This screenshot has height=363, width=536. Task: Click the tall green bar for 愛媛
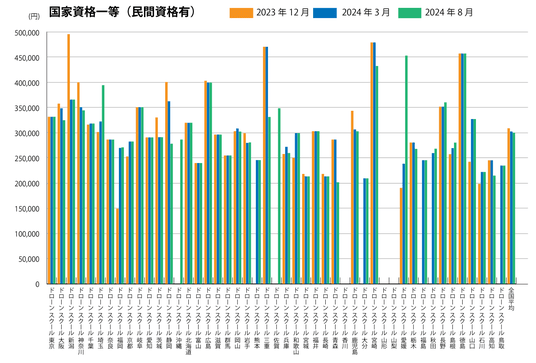(x=406, y=170)
